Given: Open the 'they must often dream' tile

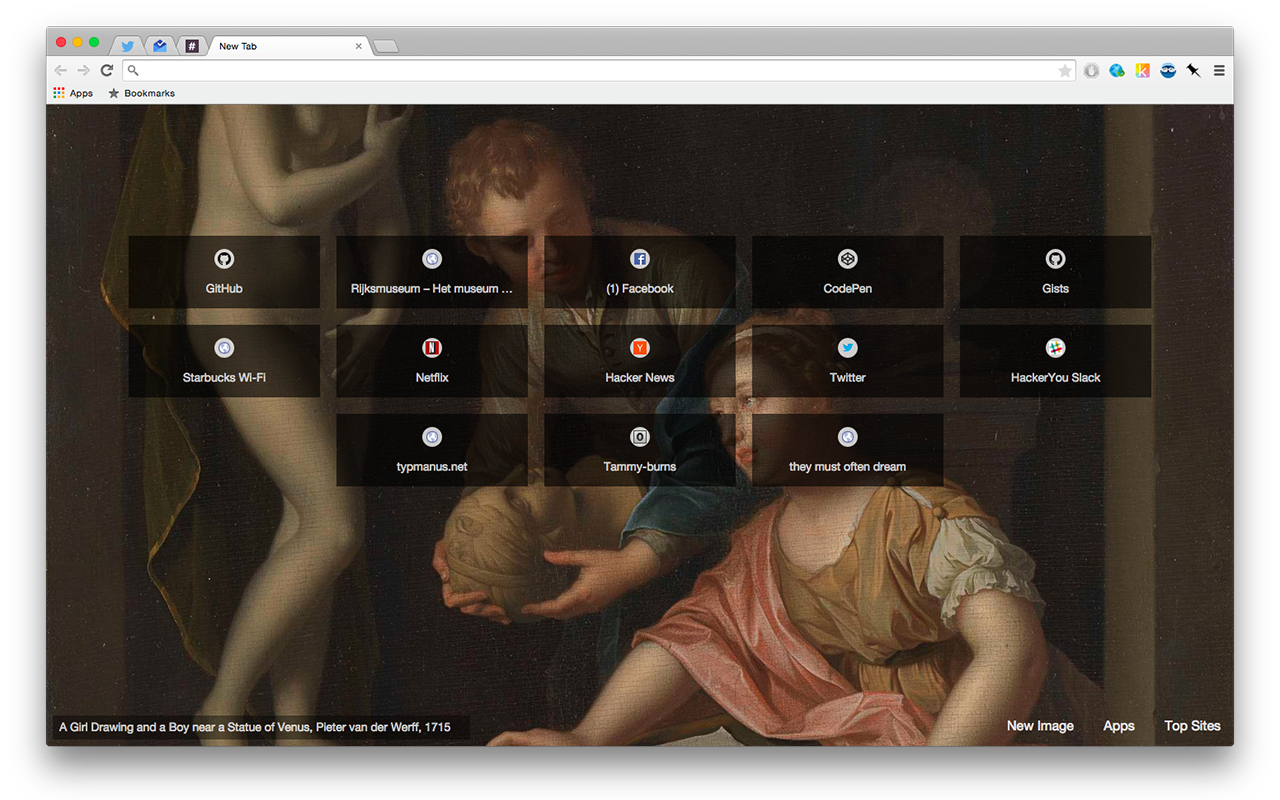Looking at the screenshot, I should (848, 450).
